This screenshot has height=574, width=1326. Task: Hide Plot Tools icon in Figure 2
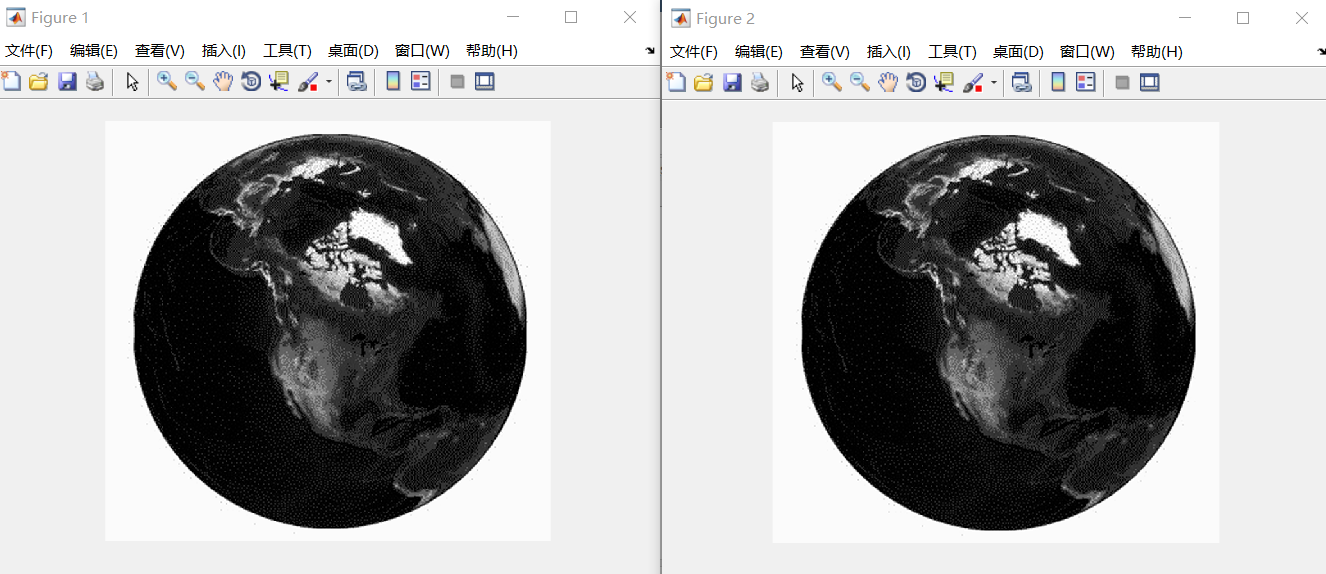1122,82
